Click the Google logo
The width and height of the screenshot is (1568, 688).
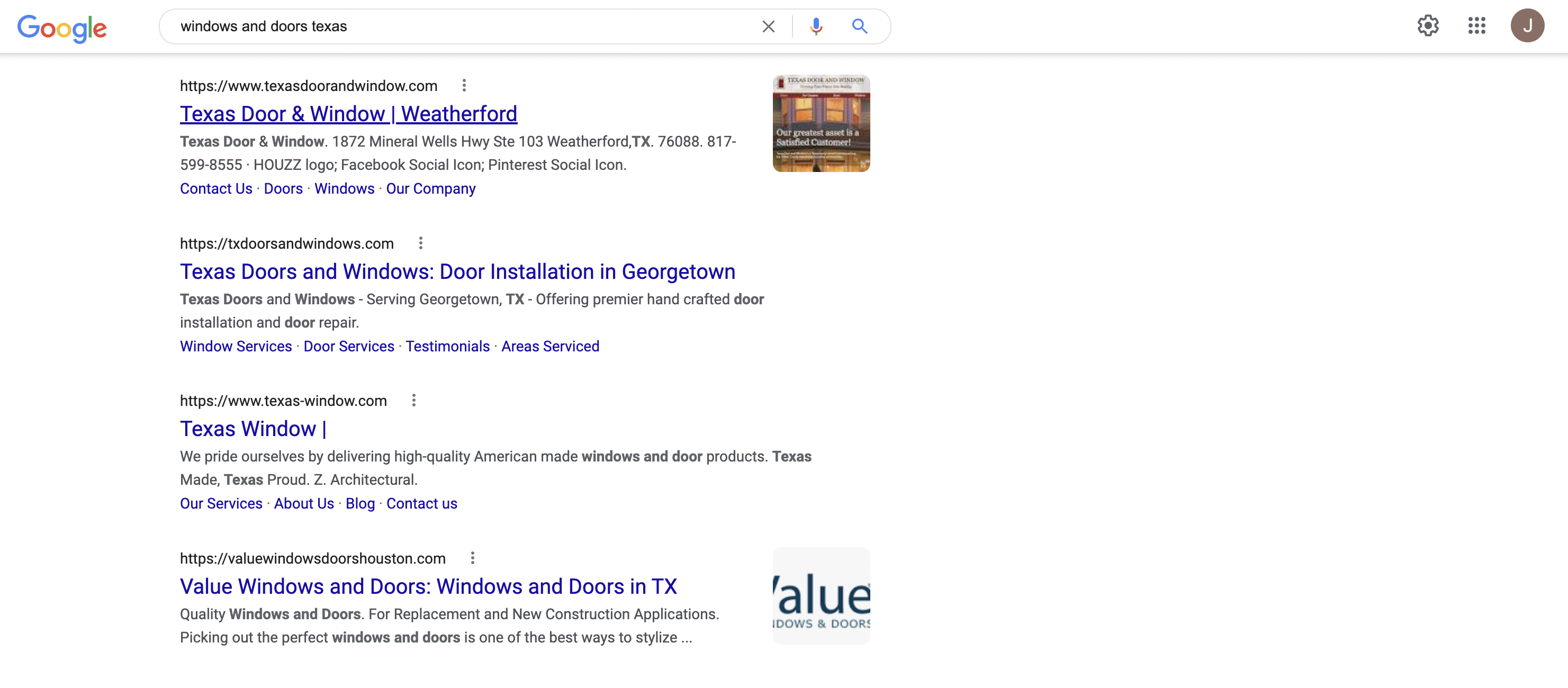[61, 27]
